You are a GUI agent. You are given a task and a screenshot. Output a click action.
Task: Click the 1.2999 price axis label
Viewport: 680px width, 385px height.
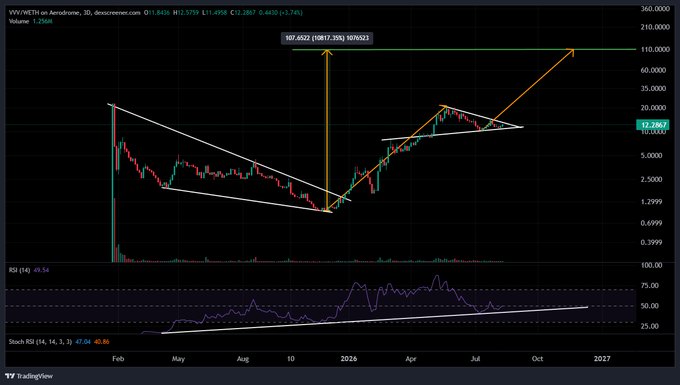click(x=651, y=202)
